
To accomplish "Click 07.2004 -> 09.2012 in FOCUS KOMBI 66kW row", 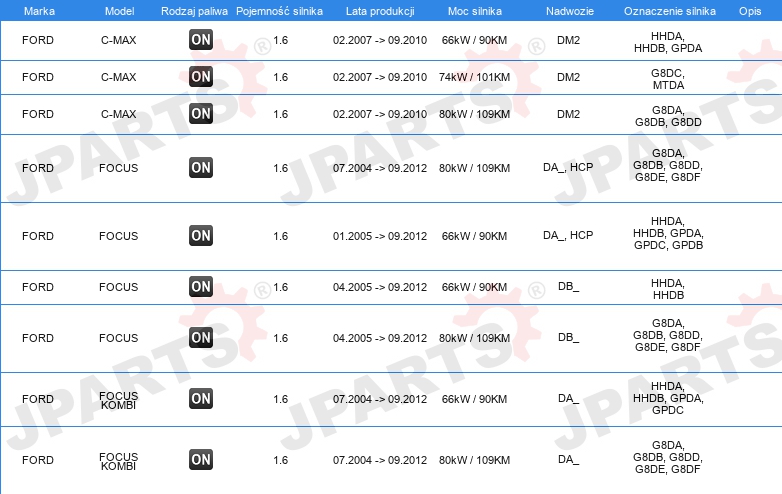I will coord(380,399).
